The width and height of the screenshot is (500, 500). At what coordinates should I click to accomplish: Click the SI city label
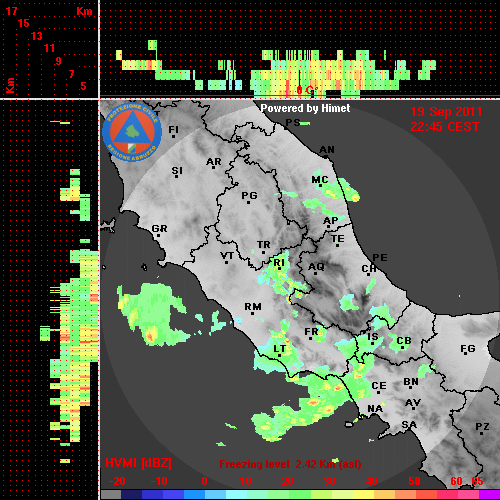pos(177,171)
